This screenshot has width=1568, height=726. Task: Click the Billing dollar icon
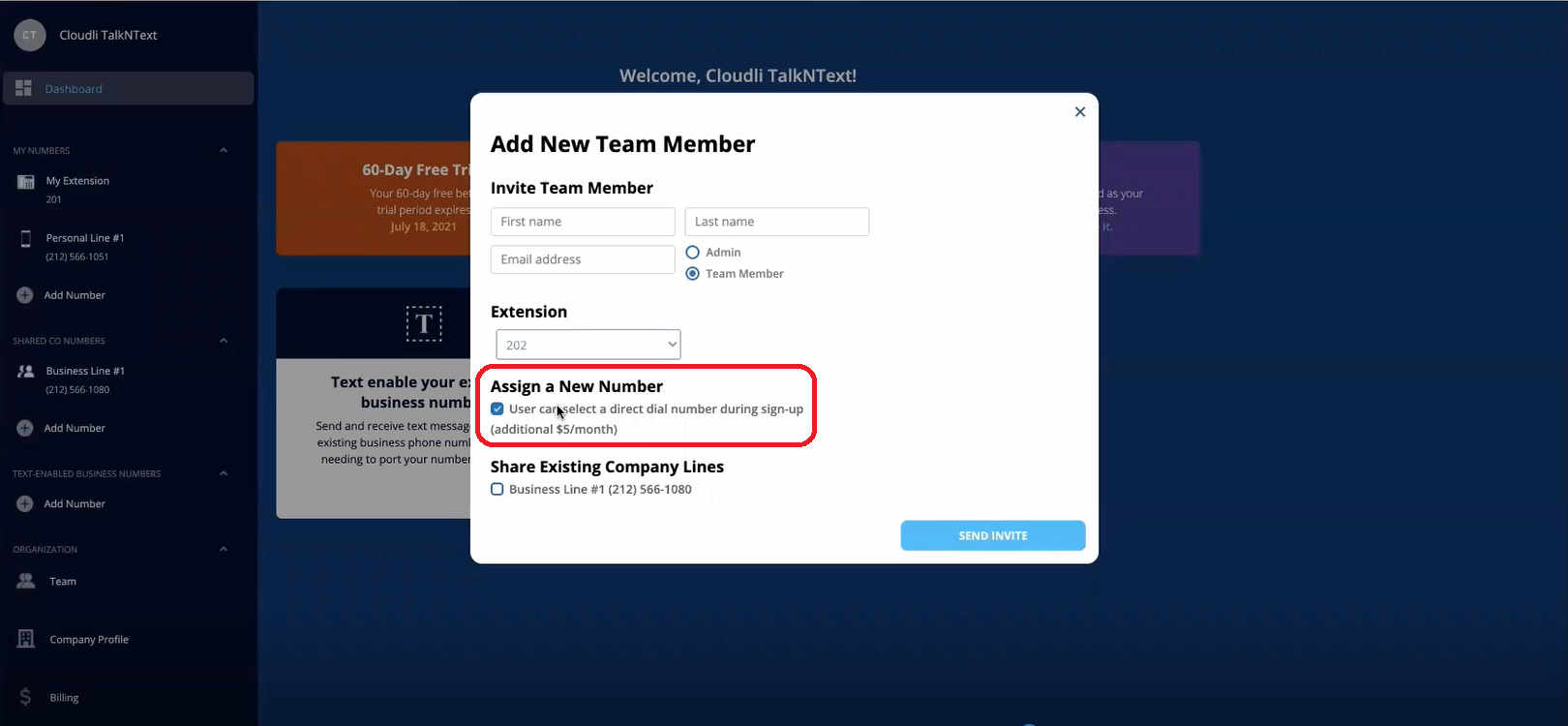25,697
